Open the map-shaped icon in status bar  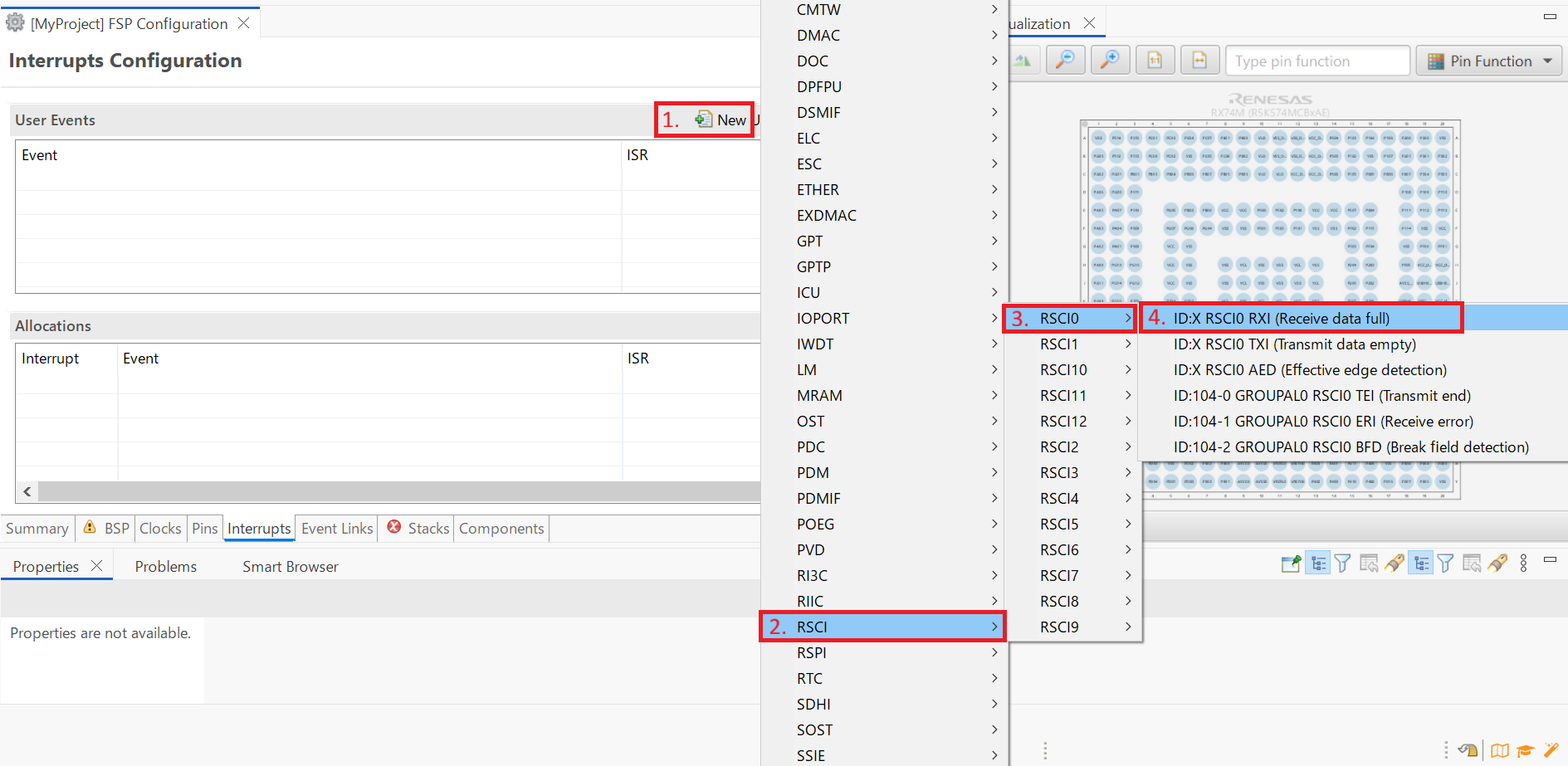(x=1499, y=750)
